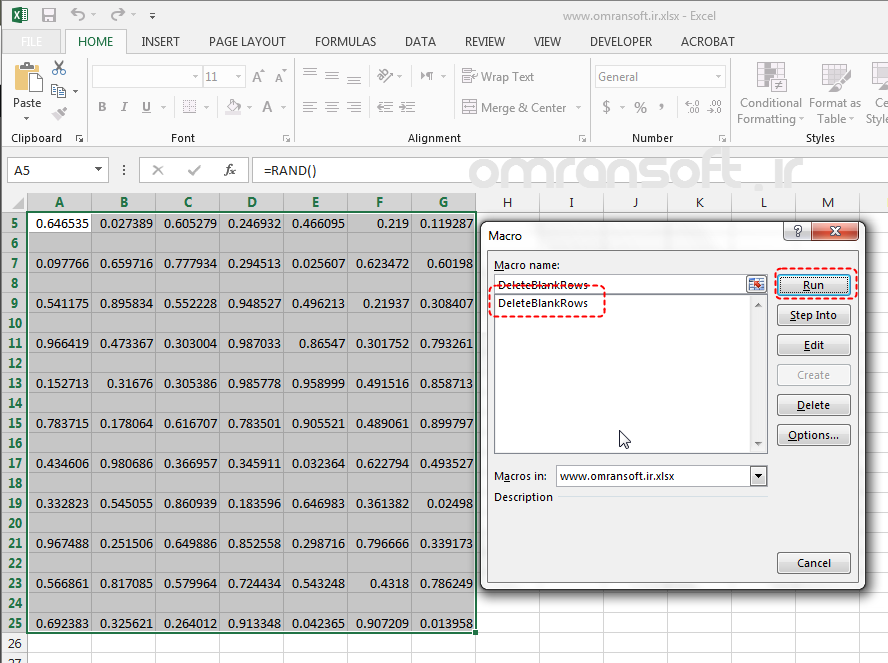This screenshot has height=663, width=888.
Task: Click the Save icon in quick access toolbar
Action: pos(49,15)
